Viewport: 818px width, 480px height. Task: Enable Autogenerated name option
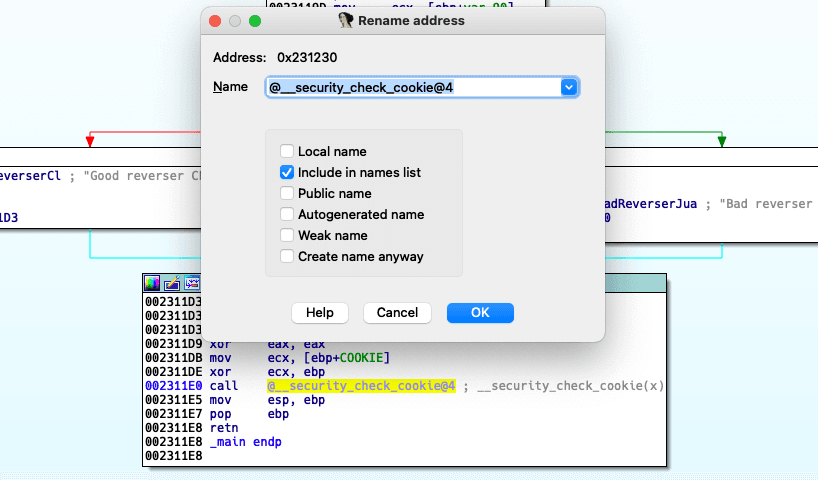[287, 214]
